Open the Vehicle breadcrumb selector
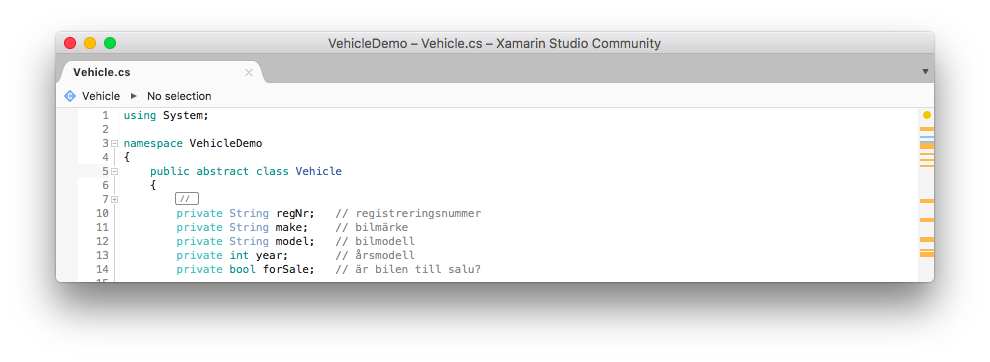 click(101, 96)
